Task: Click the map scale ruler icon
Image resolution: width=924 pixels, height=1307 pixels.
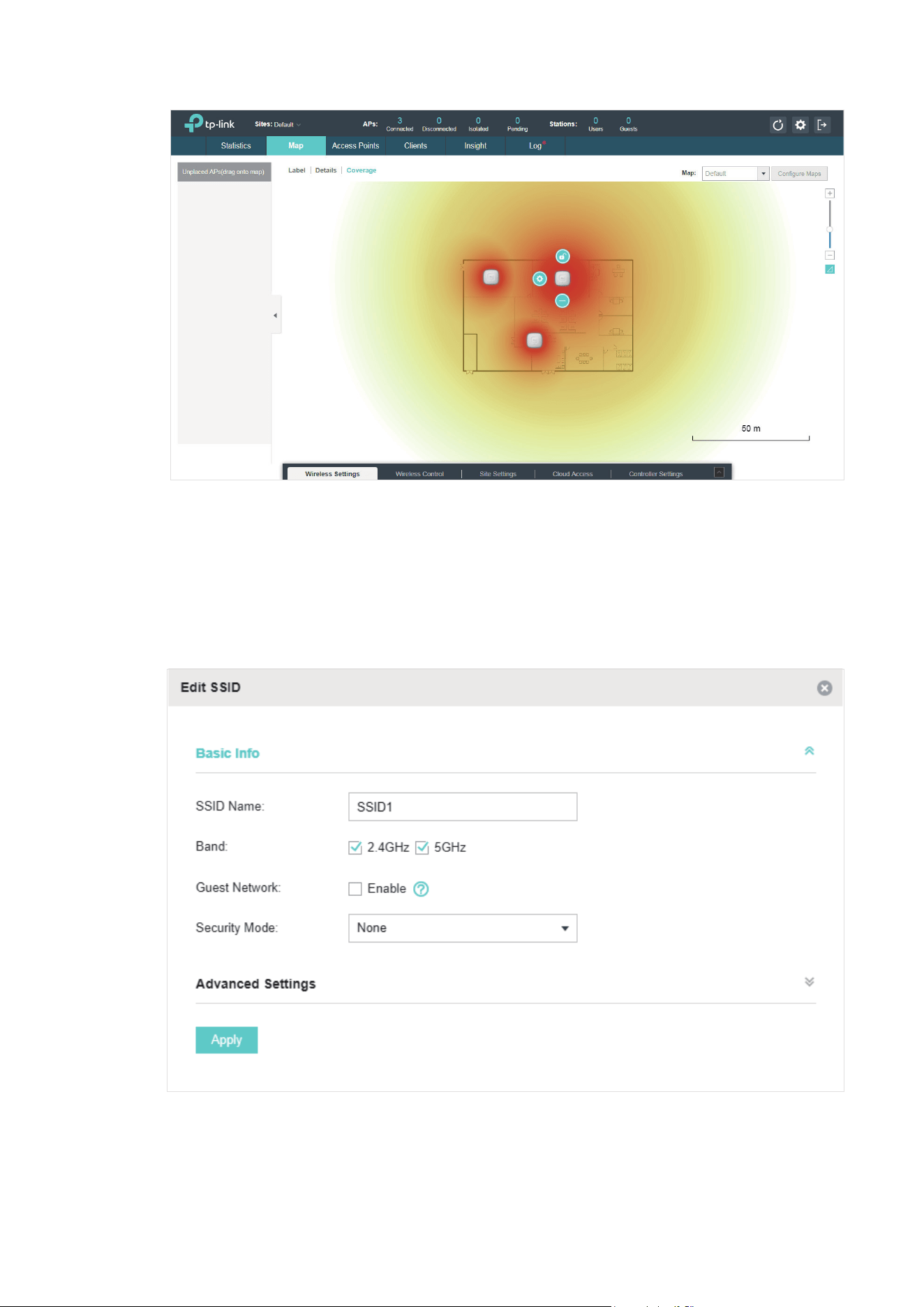Action: coord(830,269)
